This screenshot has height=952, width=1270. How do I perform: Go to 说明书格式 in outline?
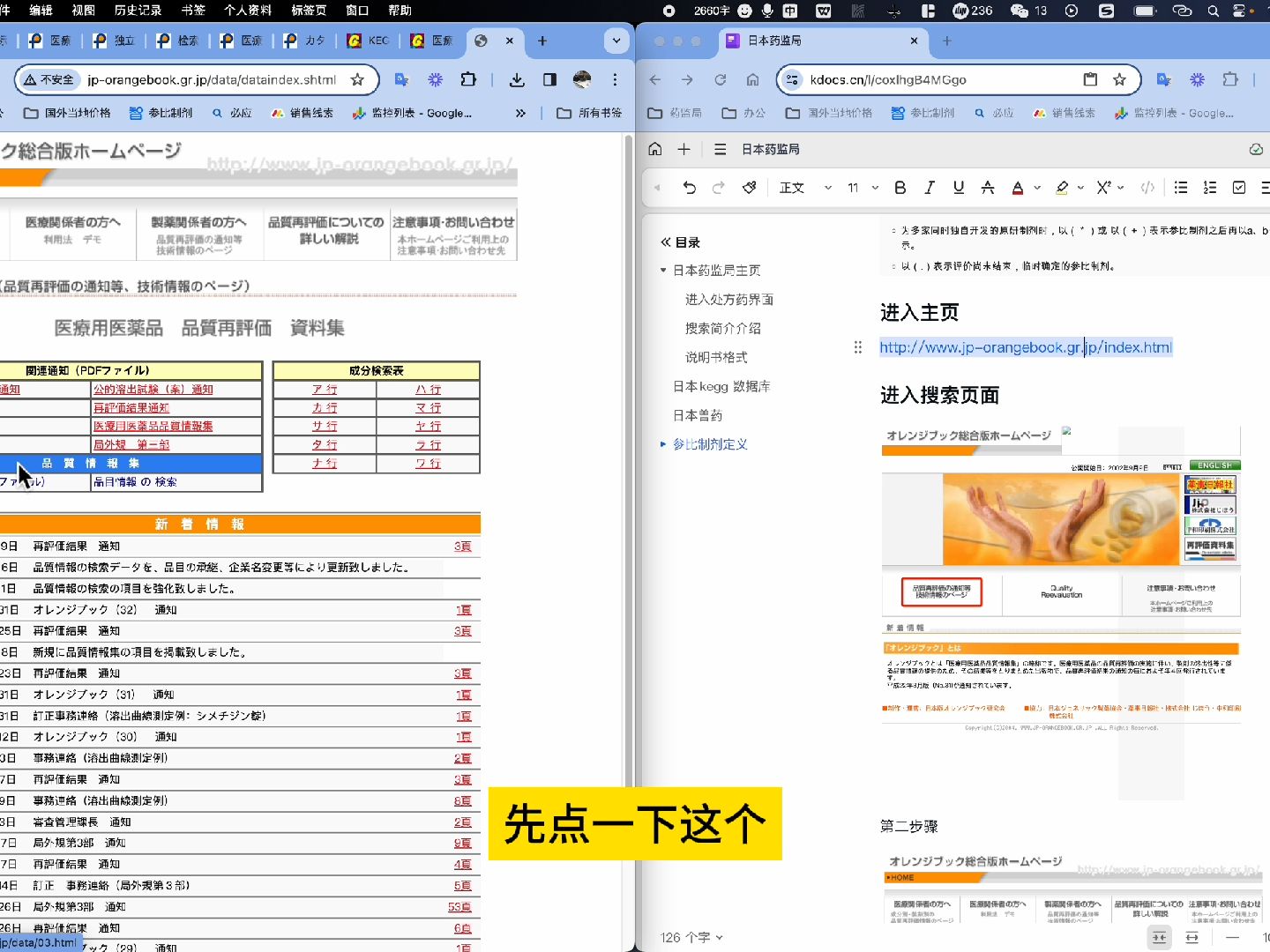pos(715,357)
